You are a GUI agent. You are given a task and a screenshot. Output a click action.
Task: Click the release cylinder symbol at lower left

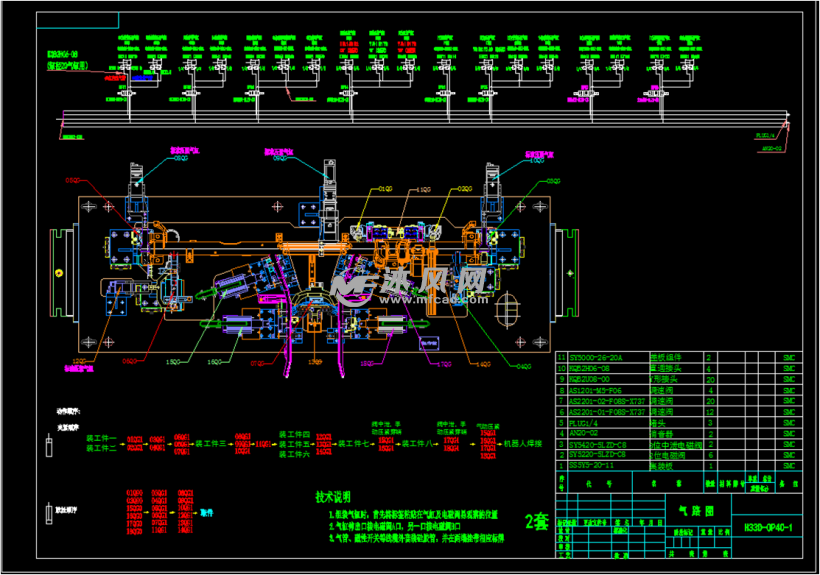48,514
